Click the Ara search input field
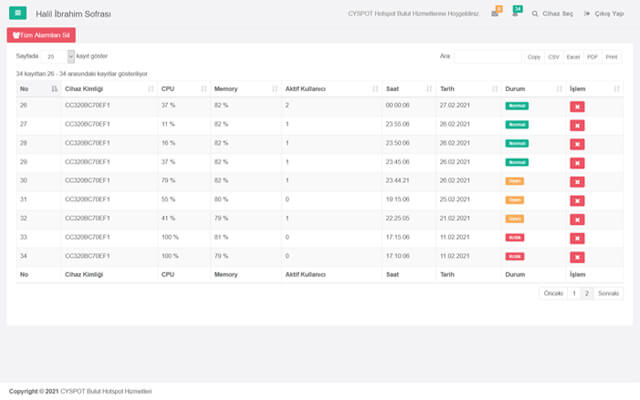Screen dimensions: 640x400 pyautogui.click(x=486, y=57)
